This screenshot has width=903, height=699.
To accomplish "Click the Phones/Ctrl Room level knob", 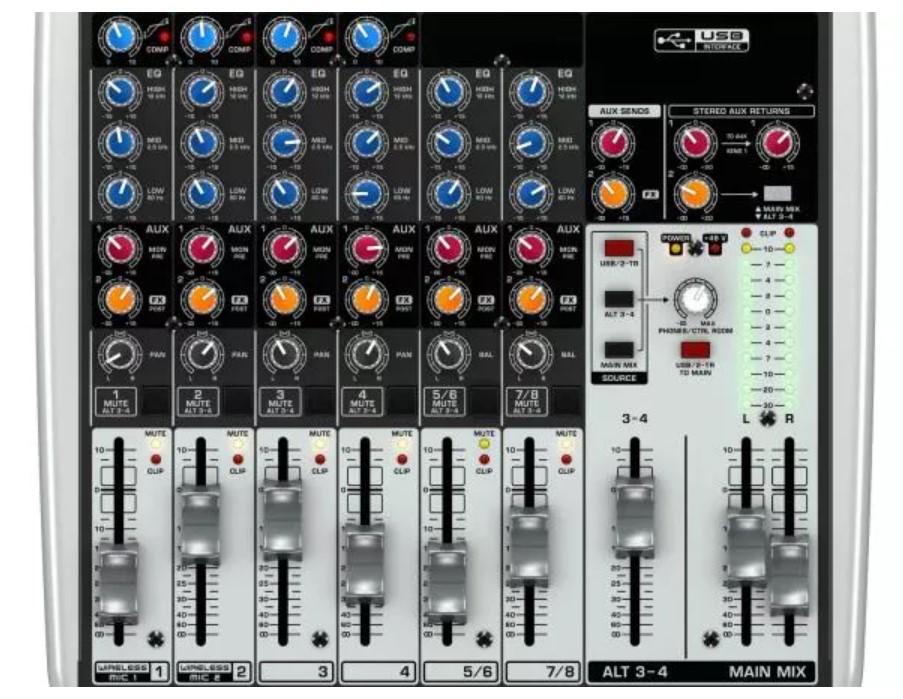I will (690, 297).
